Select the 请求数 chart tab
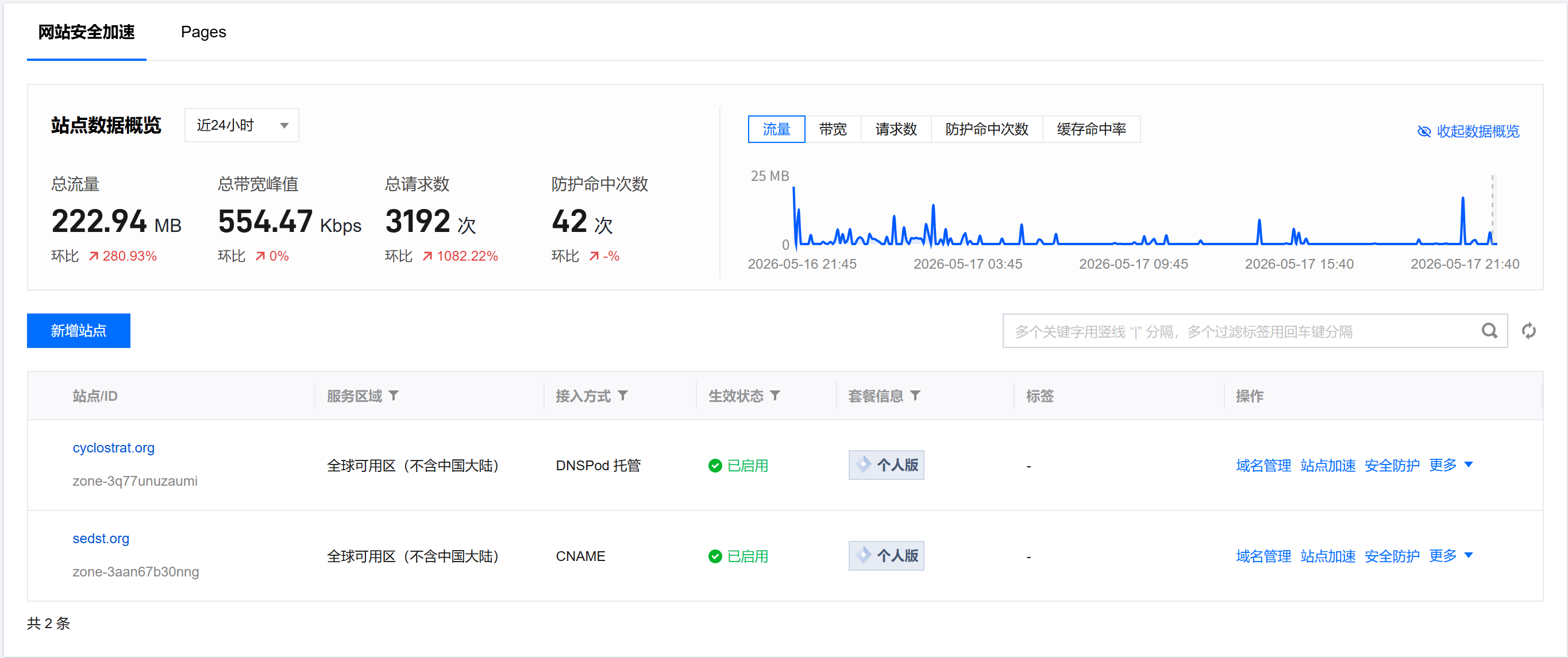 tap(895, 129)
